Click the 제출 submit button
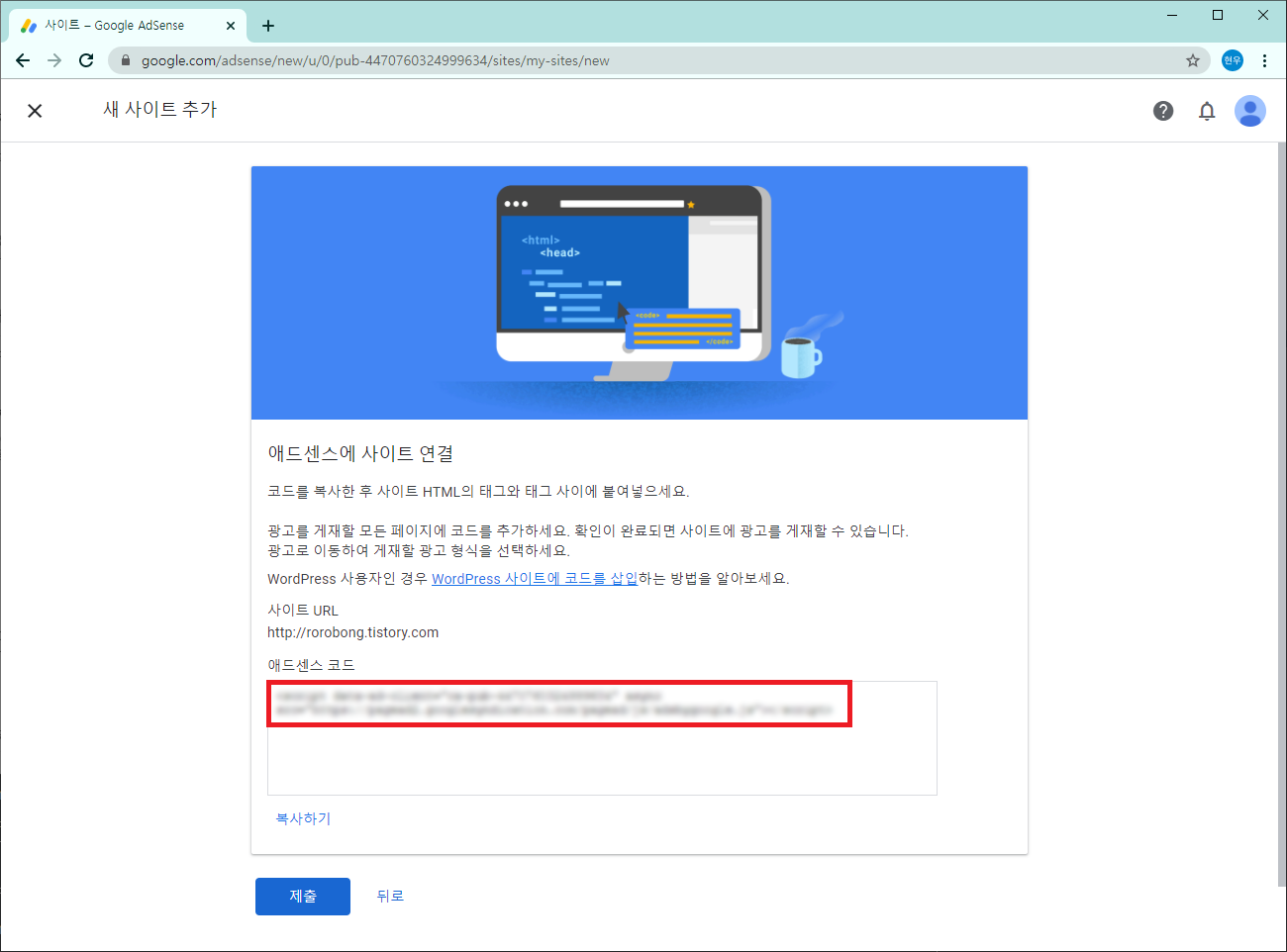Viewport: 1287px width, 952px height. (x=303, y=897)
